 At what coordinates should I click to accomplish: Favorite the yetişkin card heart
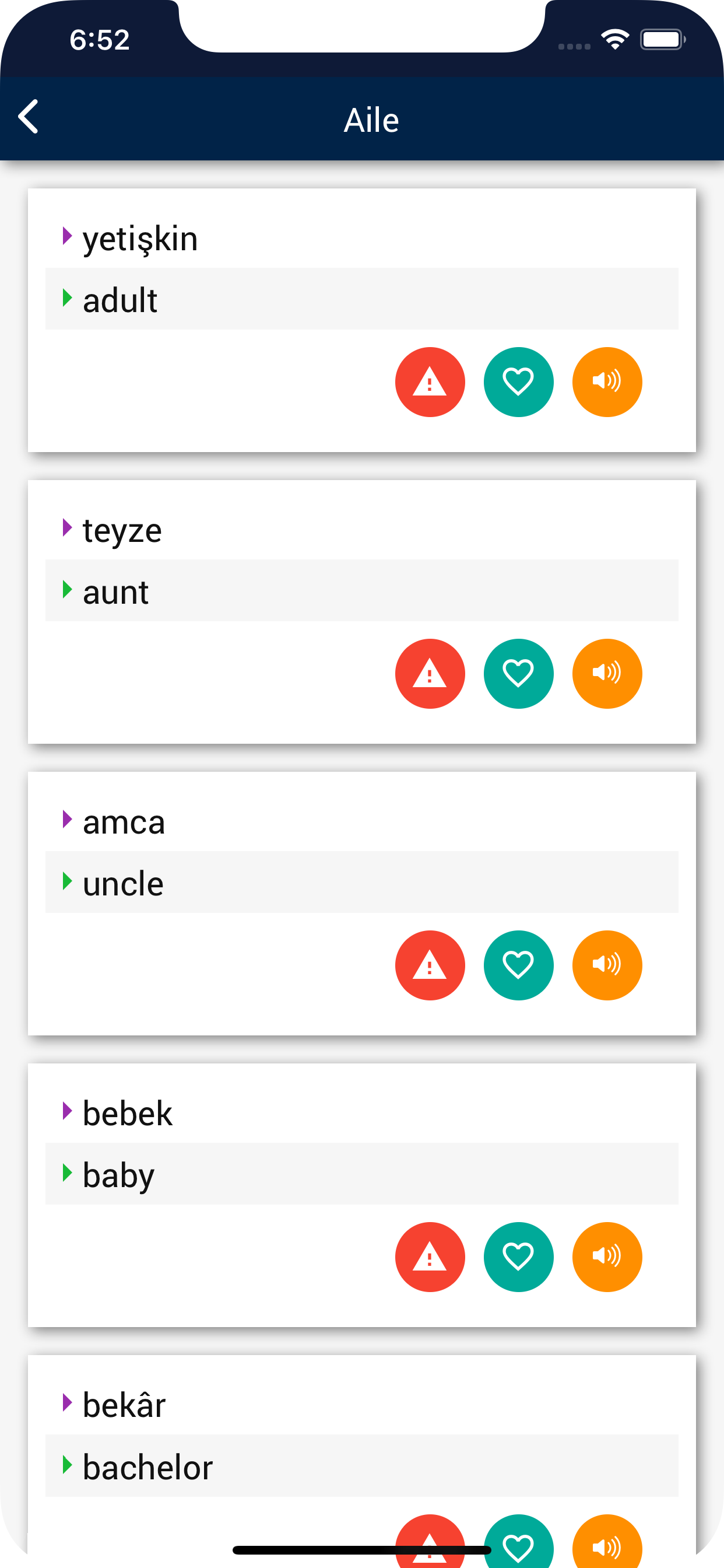518,381
